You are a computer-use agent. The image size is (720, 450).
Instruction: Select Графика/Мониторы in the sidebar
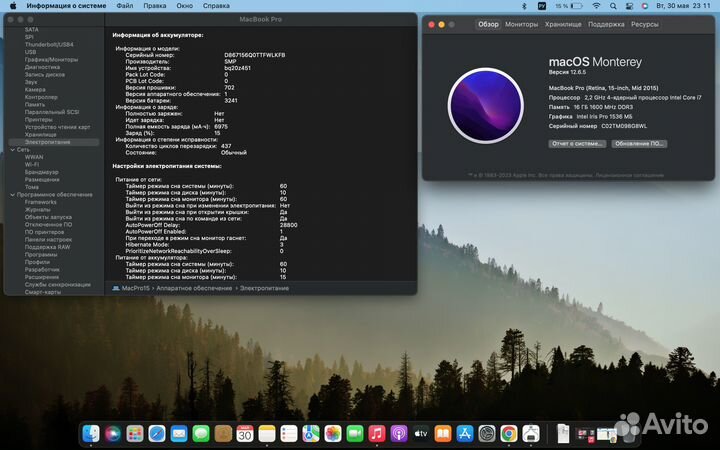(51, 60)
